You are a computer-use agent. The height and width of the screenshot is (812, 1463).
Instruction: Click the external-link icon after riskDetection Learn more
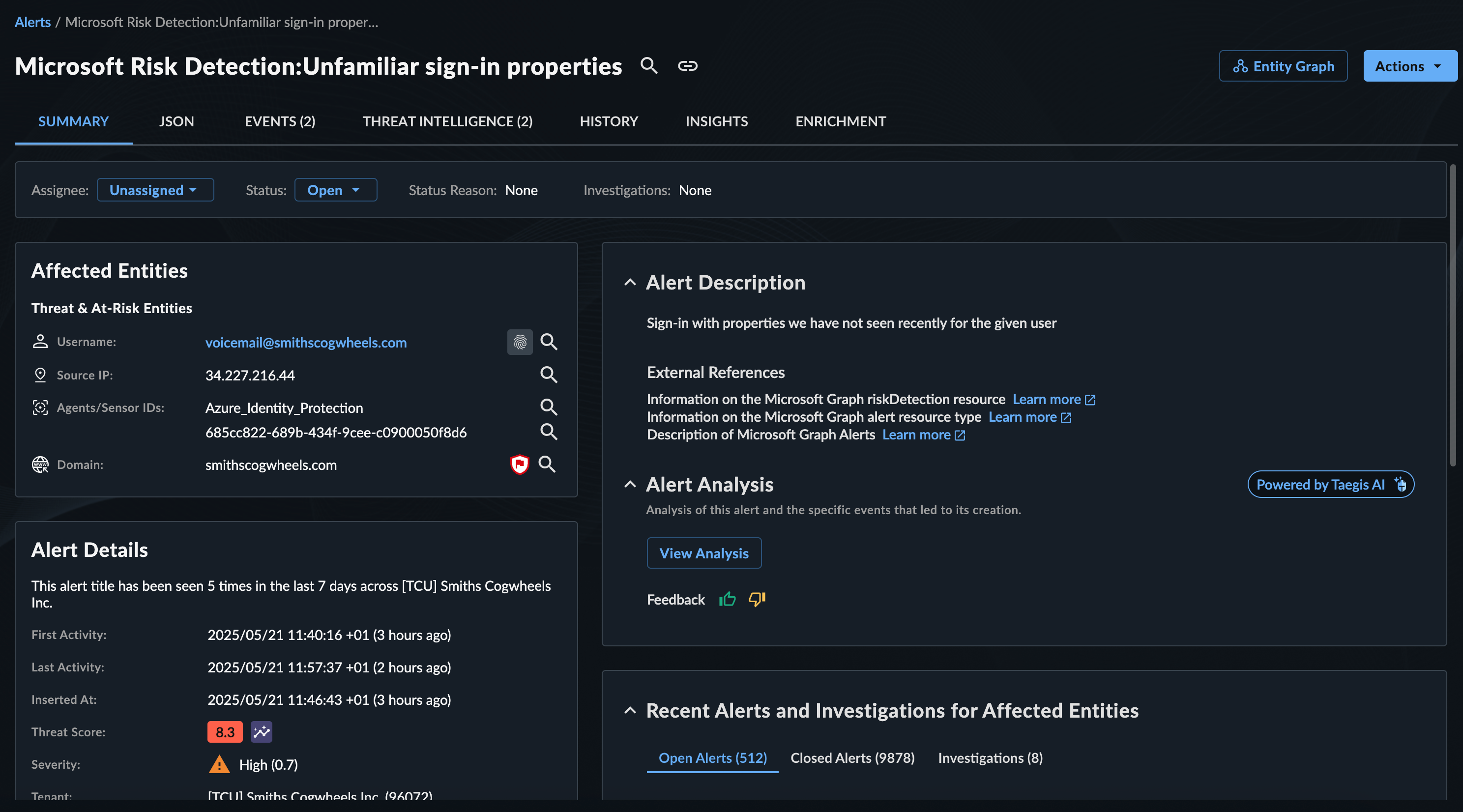pos(1090,400)
